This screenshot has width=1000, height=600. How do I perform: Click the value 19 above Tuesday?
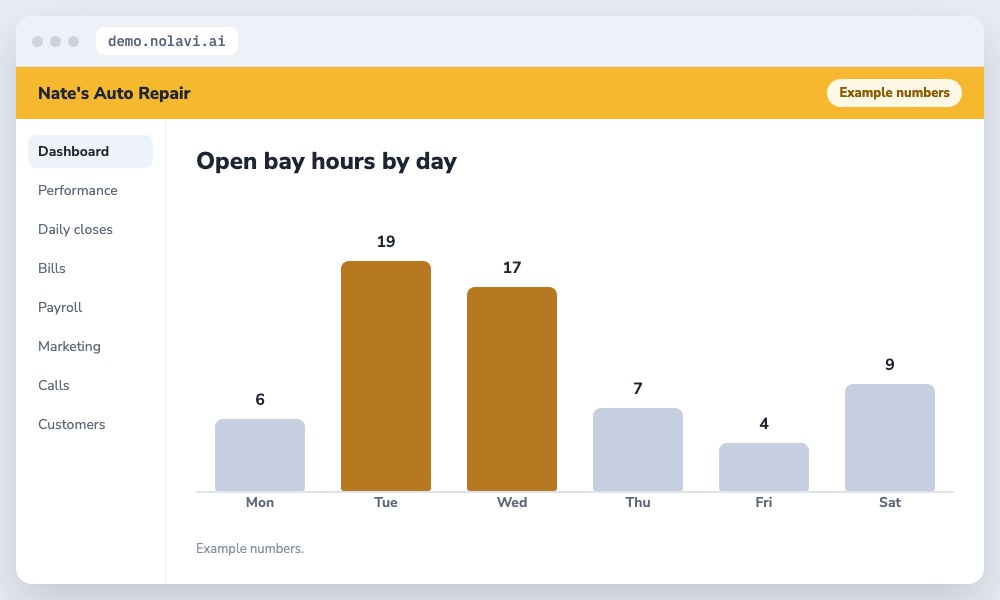[386, 242]
